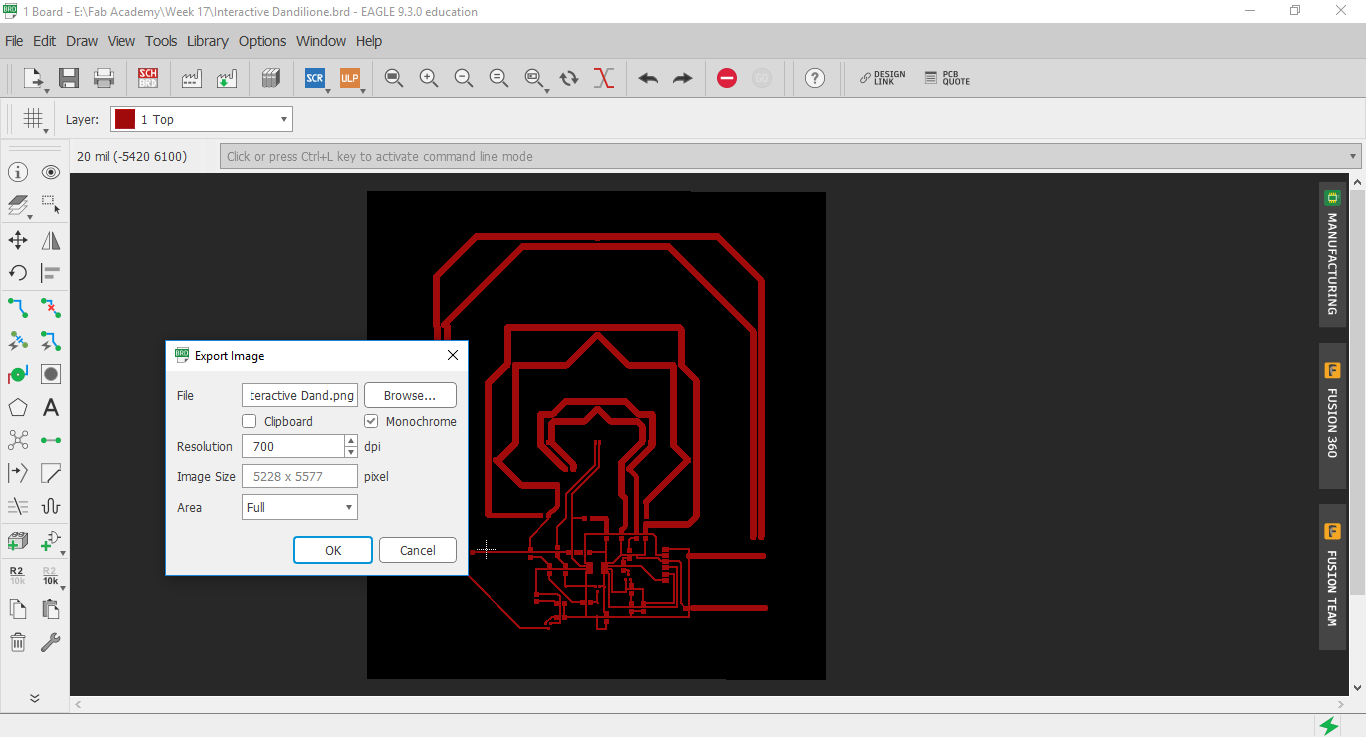1366x737 pixels.
Task: Click the Save disk icon
Action: pos(69,78)
